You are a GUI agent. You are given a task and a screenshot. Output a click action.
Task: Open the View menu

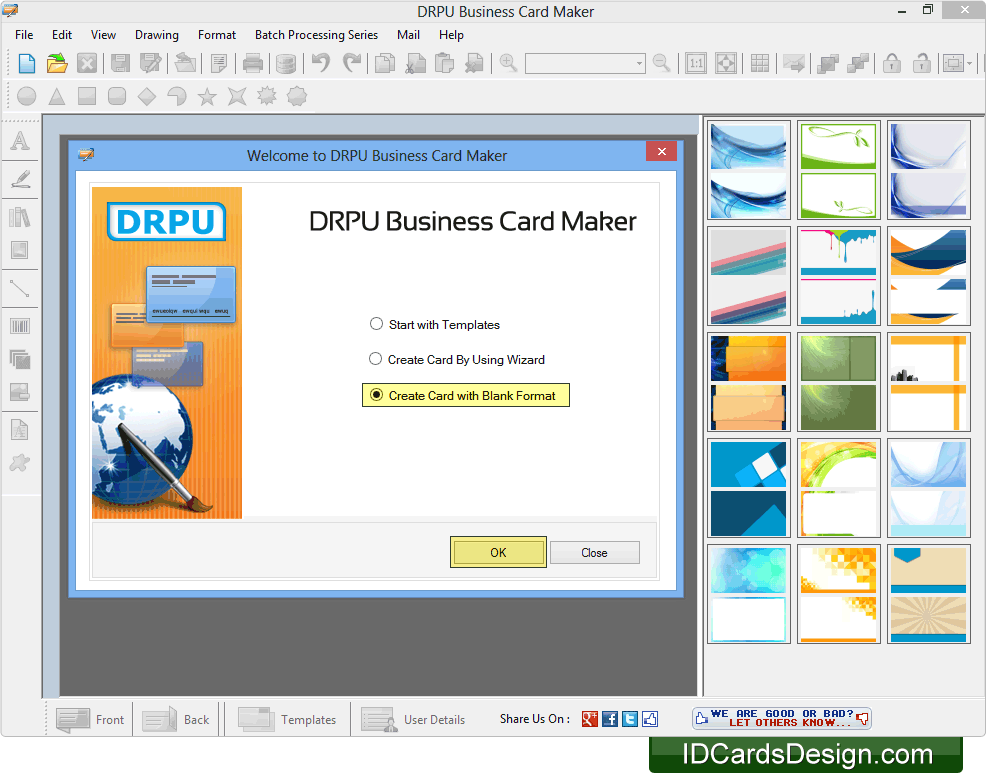click(x=103, y=35)
